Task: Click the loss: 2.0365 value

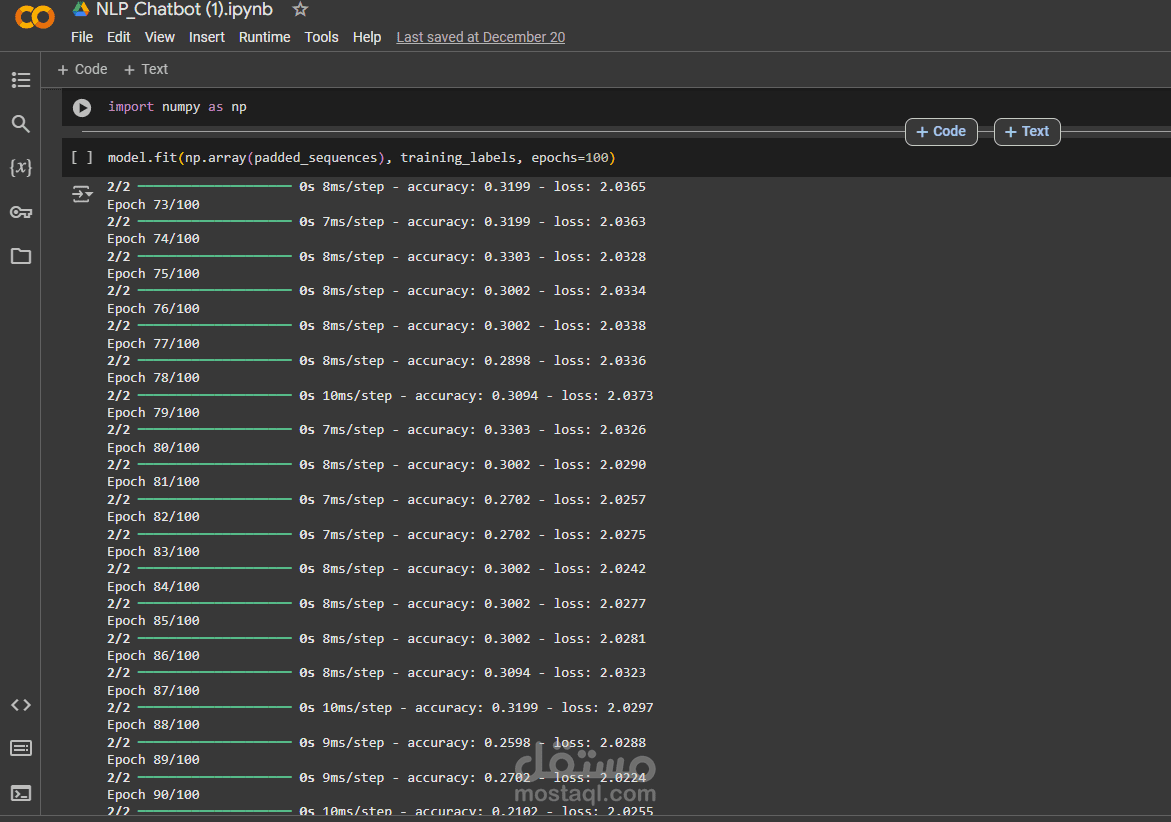Action: point(600,187)
